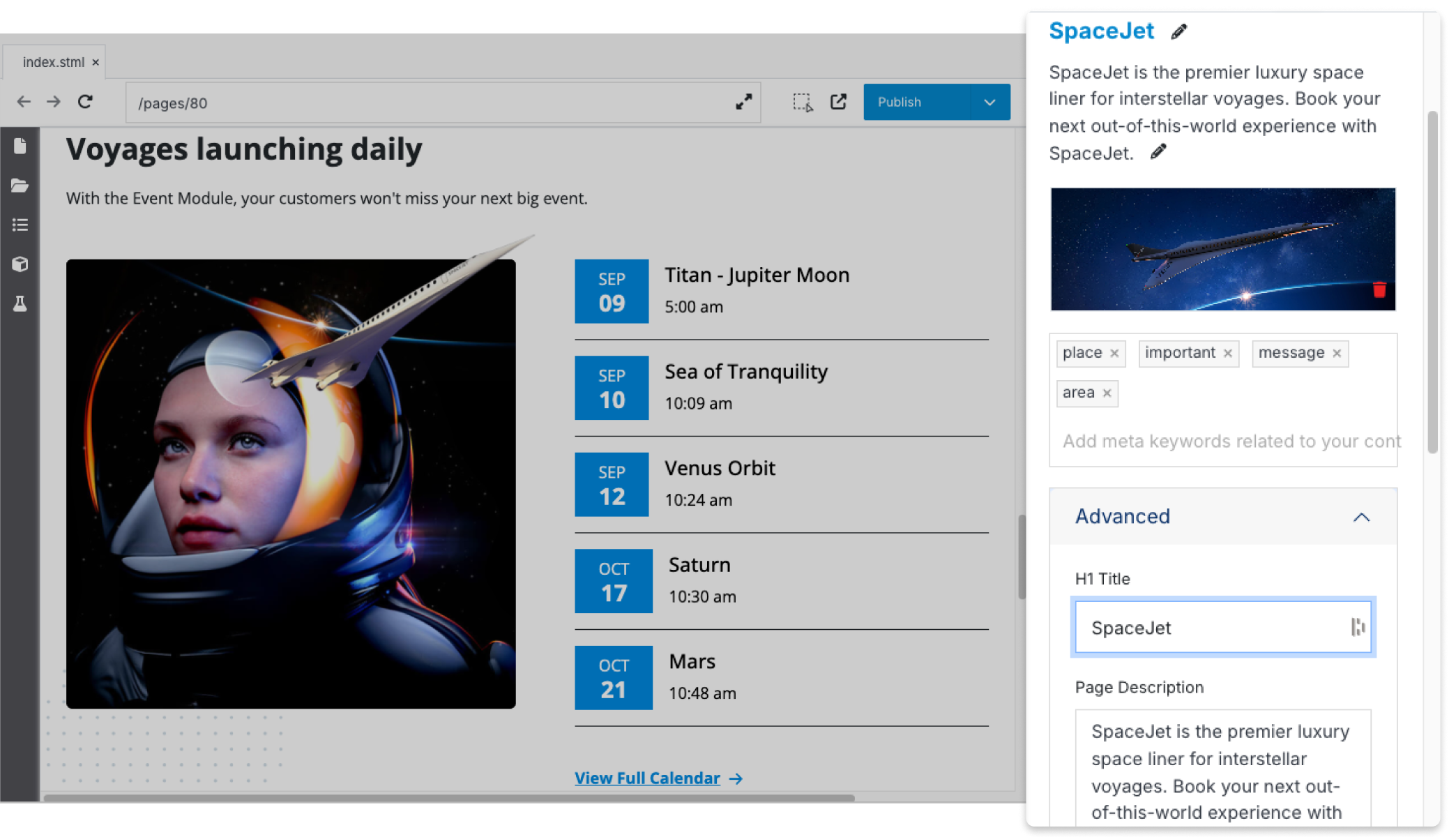
Task: Remove the 'message' keyword tag
Action: (x=1337, y=353)
